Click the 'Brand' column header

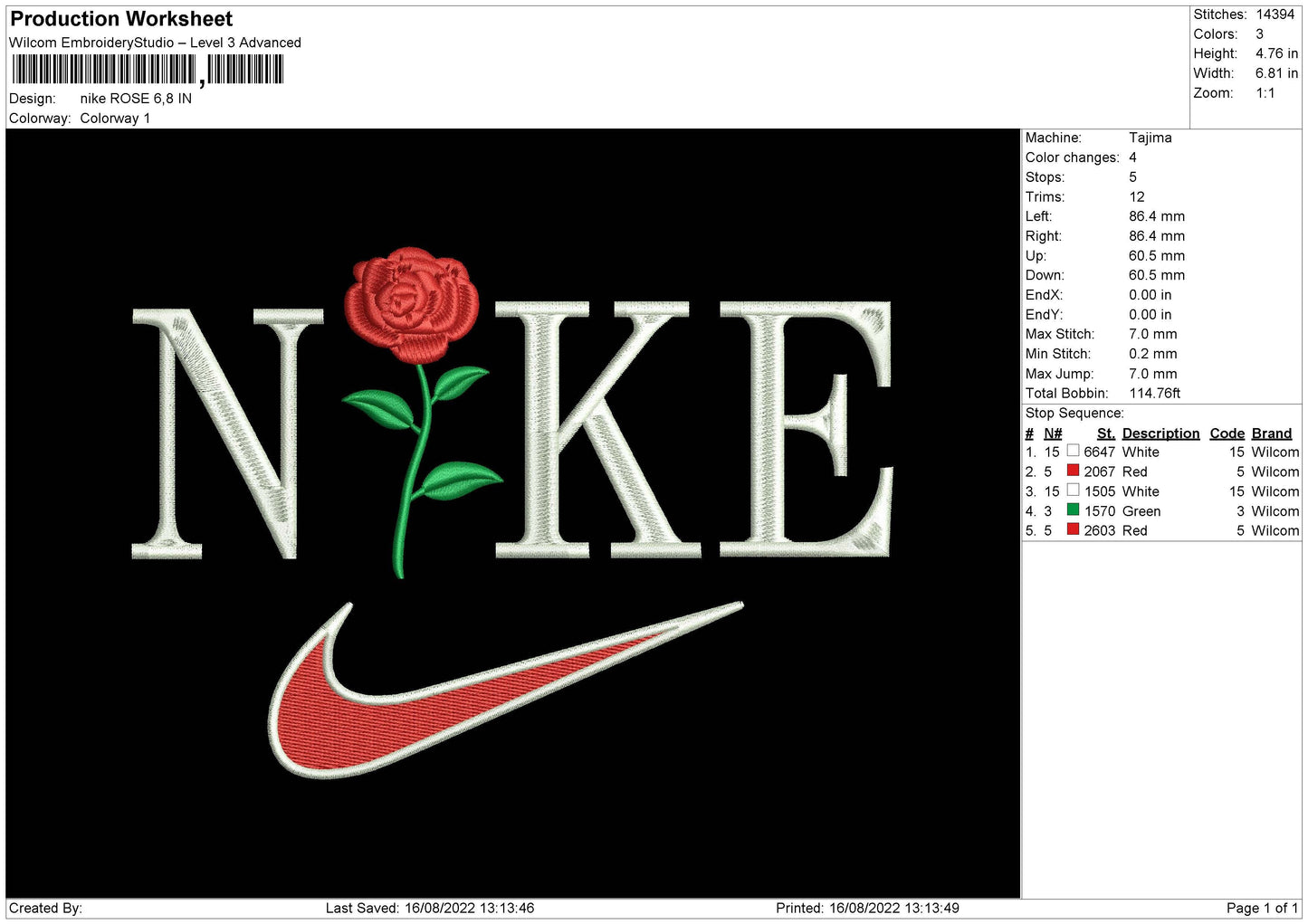1272,433
